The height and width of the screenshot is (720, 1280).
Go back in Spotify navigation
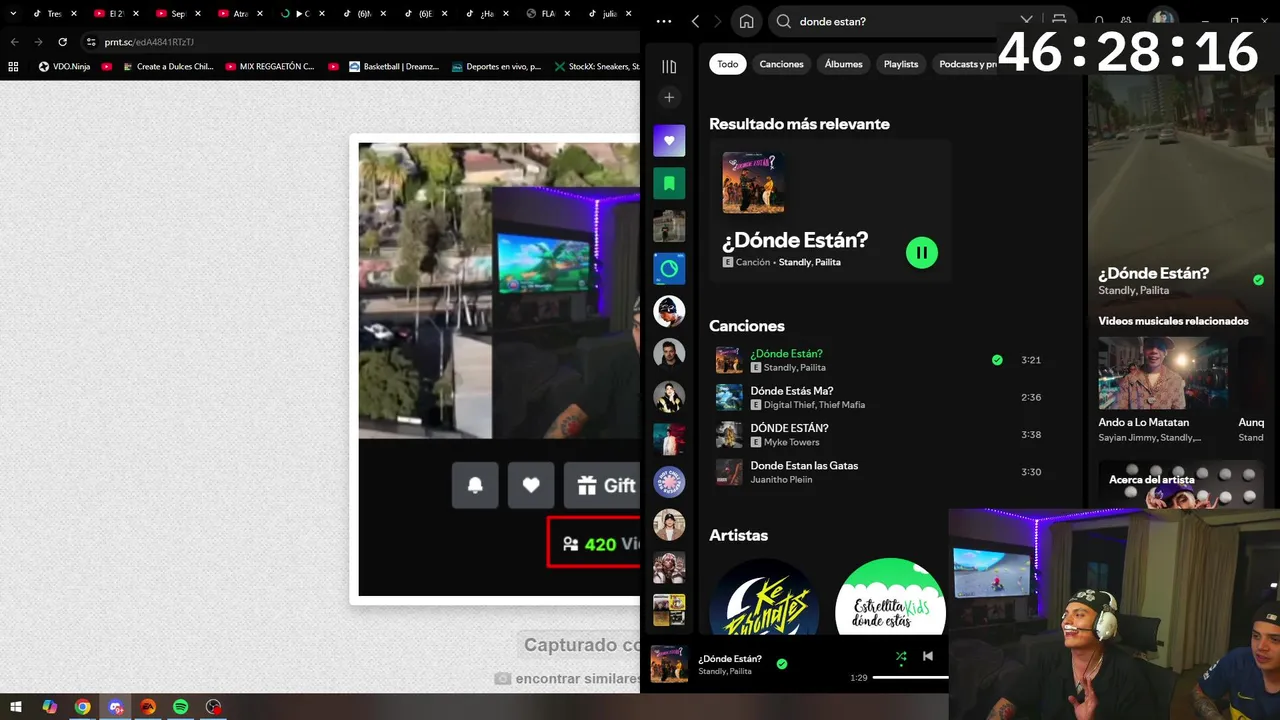pyautogui.click(x=695, y=21)
